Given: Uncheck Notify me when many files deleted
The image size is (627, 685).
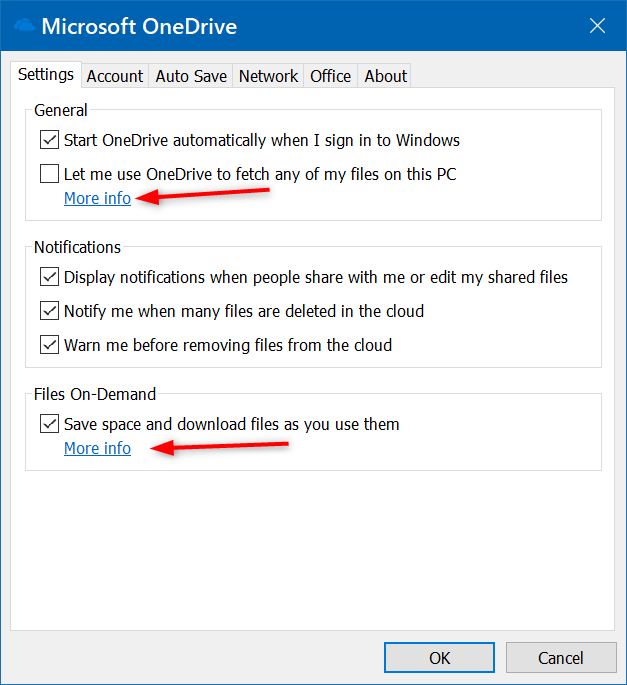Looking at the screenshot, I should pyautogui.click(x=49, y=311).
